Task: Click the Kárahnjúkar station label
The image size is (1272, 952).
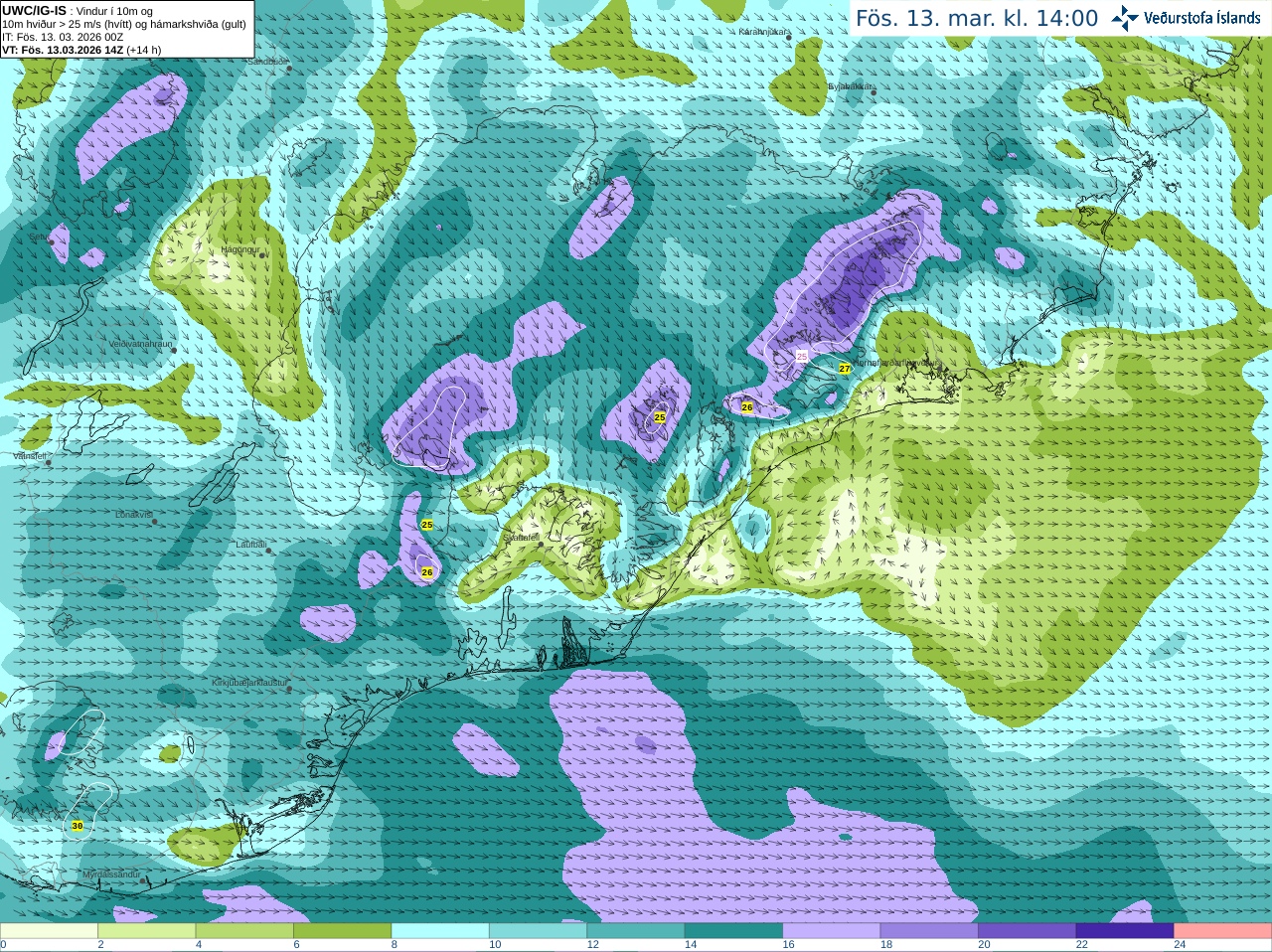Action: click(763, 32)
